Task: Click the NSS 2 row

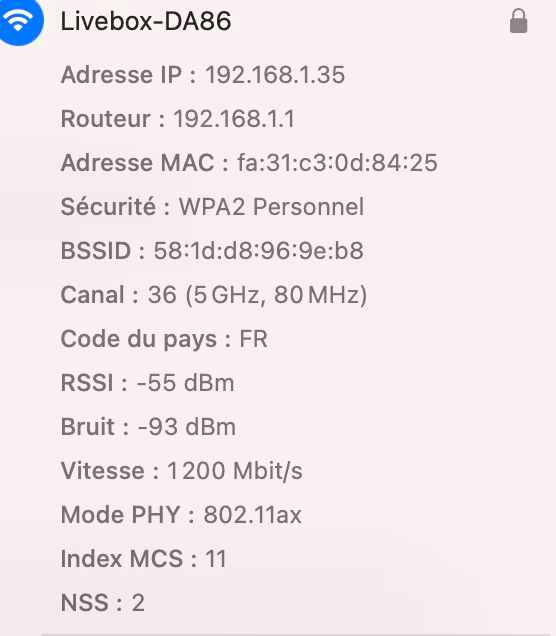Action: tap(103, 603)
